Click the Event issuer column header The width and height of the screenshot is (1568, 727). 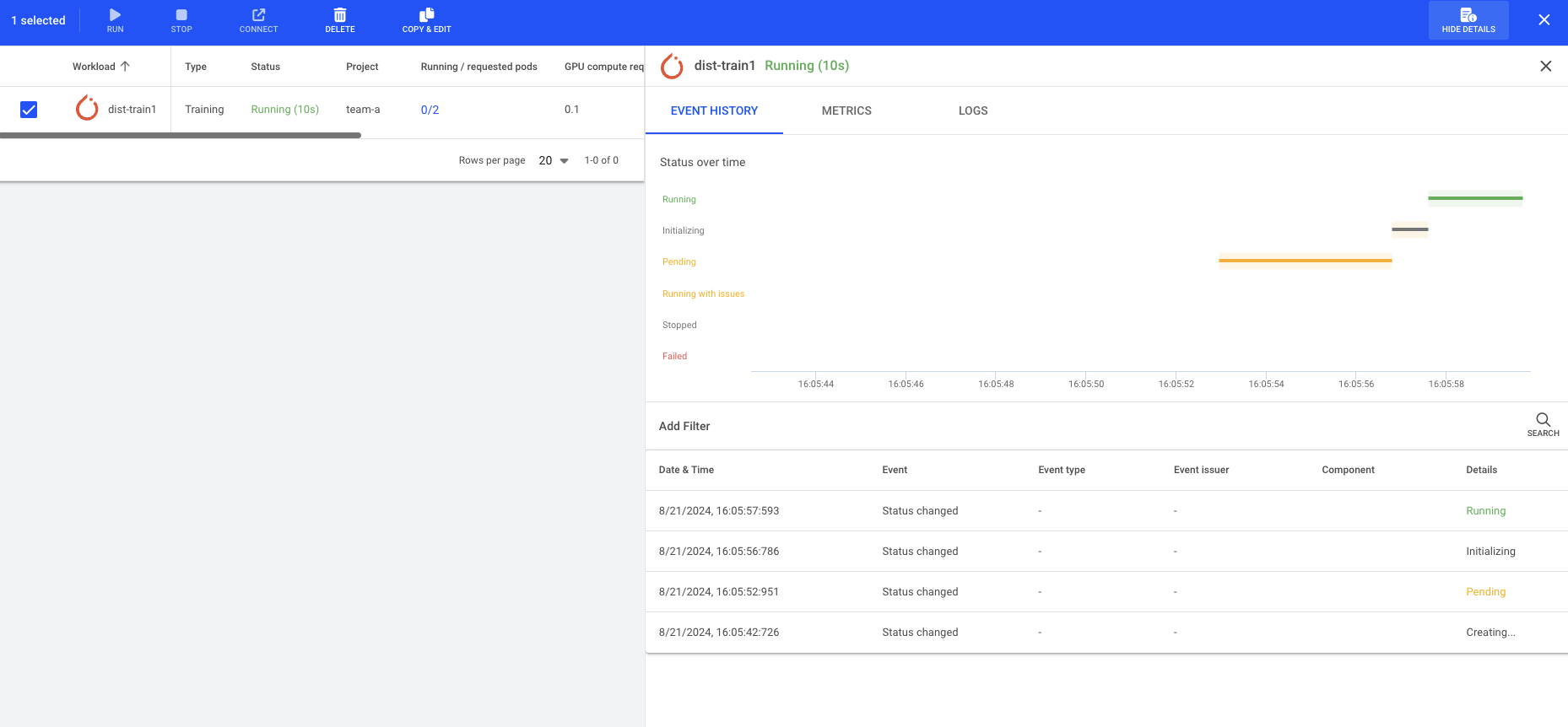click(1201, 470)
